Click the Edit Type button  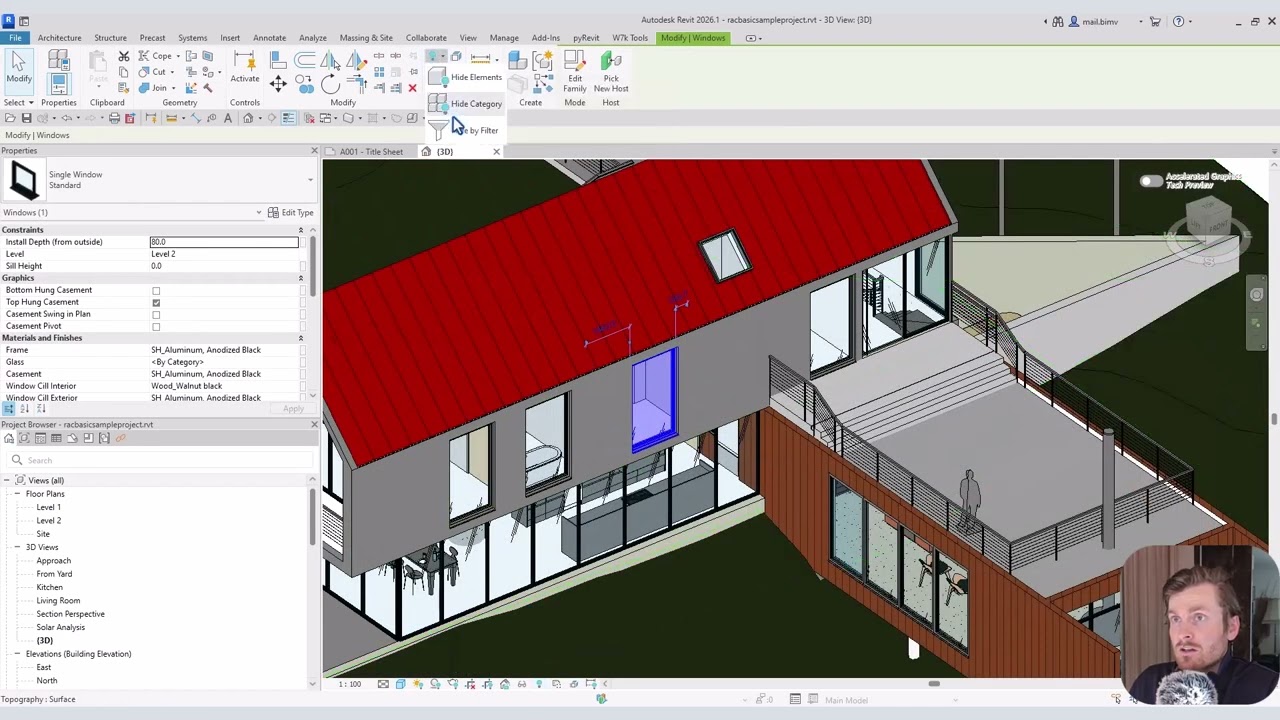point(290,212)
